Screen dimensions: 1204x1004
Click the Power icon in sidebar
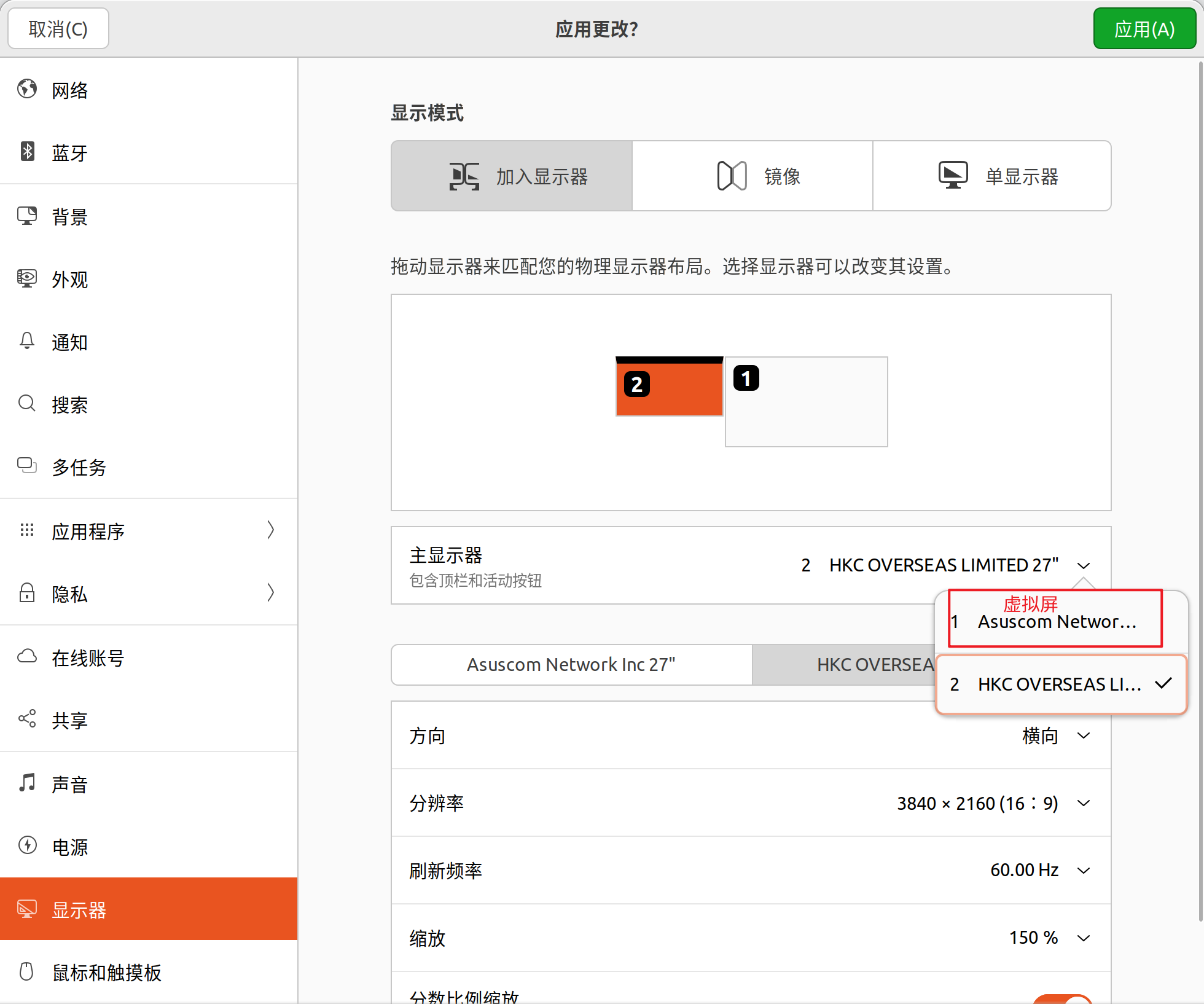click(27, 845)
